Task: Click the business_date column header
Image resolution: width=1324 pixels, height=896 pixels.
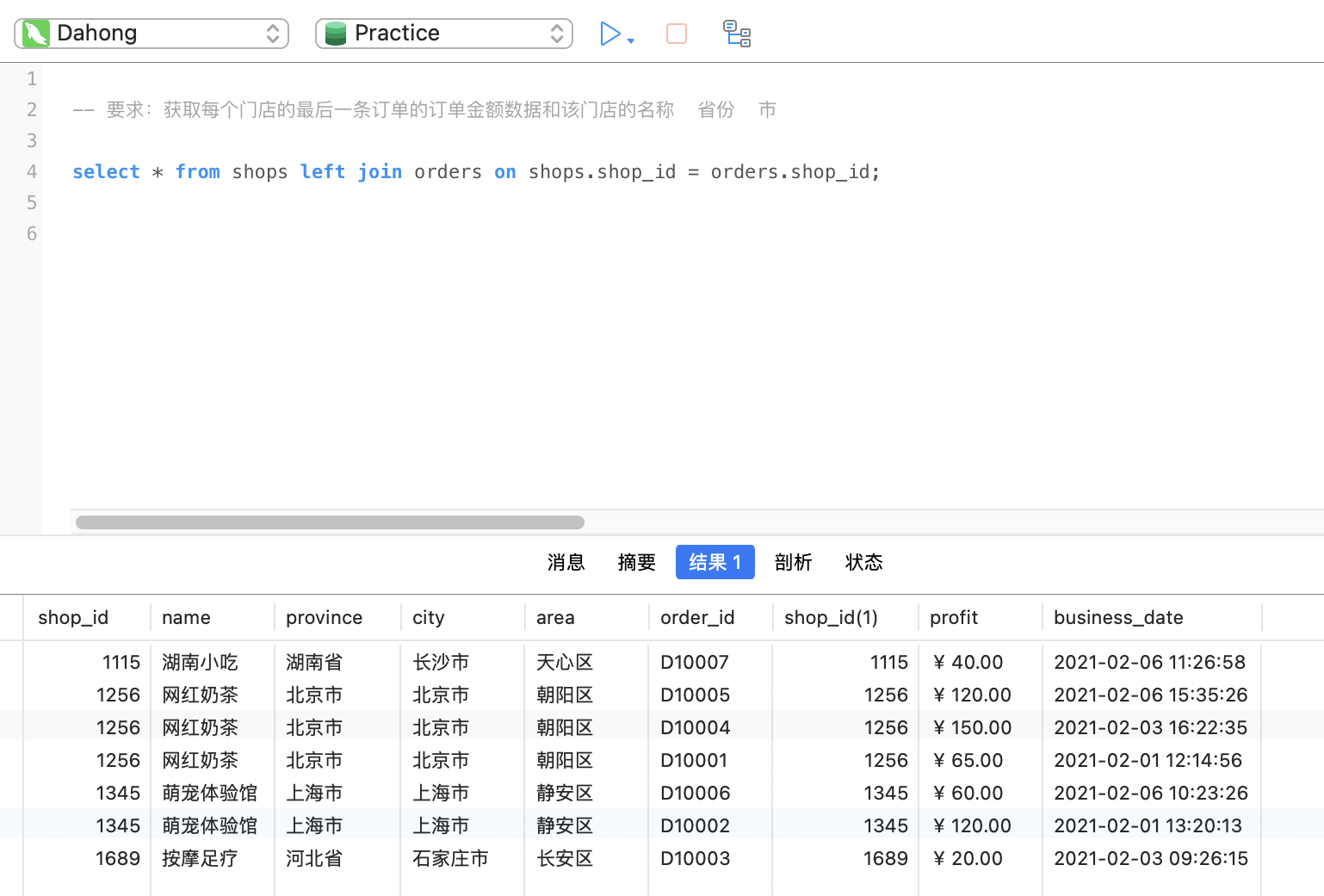Action: 1152,617
